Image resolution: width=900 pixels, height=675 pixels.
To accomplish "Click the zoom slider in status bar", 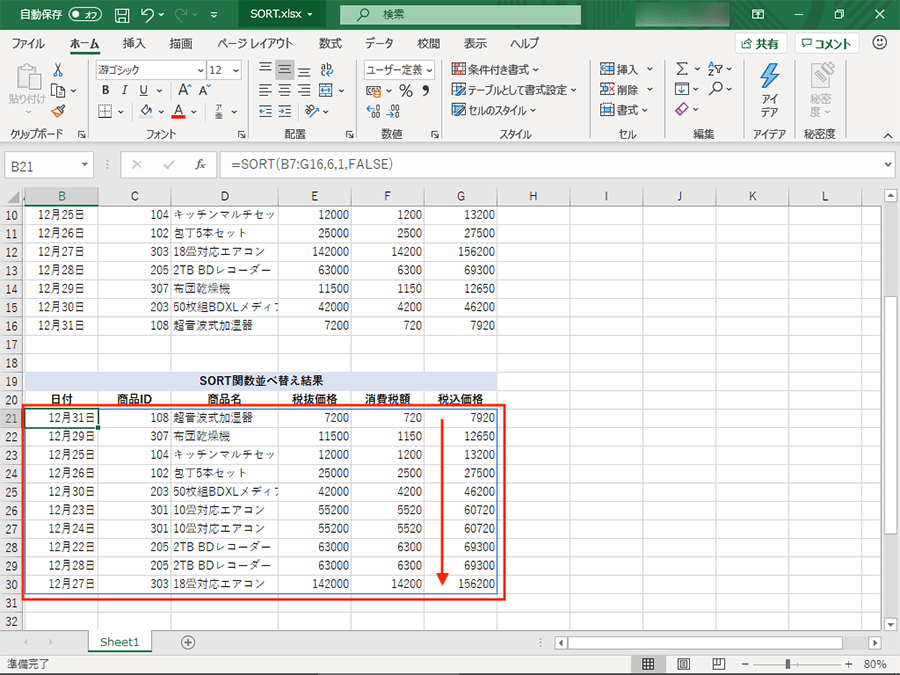I will [788, 664].
